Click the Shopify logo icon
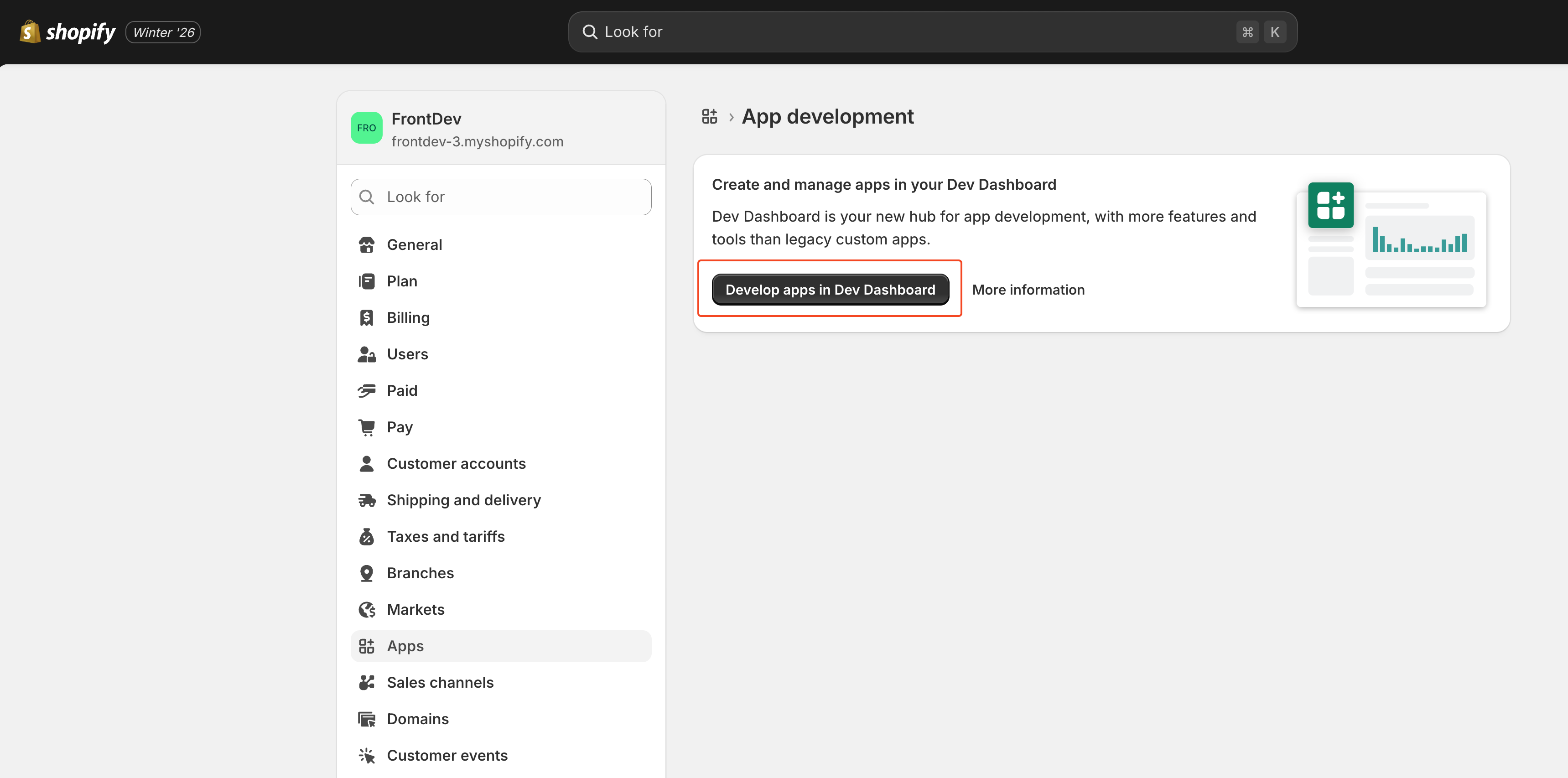 30,31
